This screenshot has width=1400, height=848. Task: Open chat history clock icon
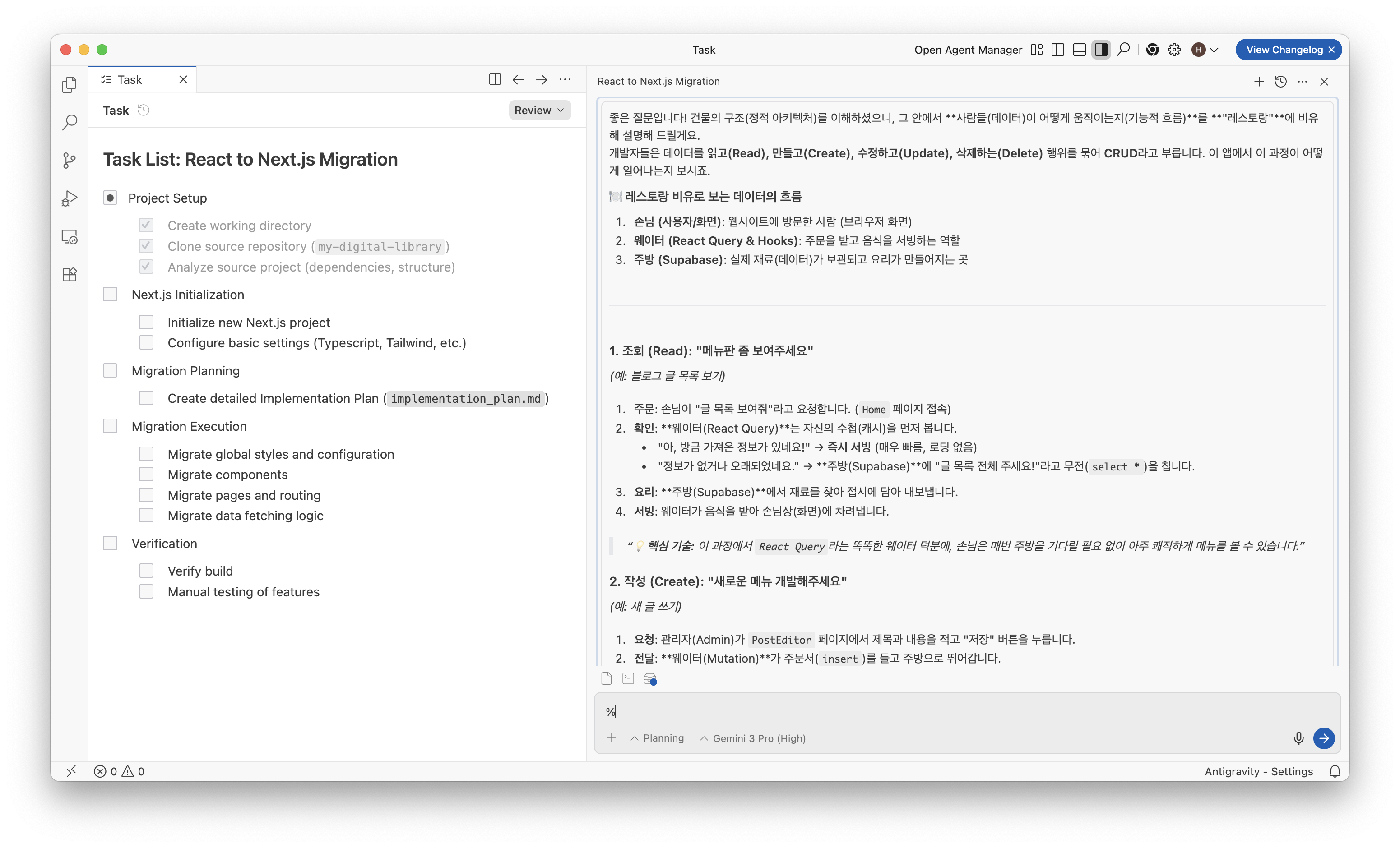[1281, 82]
